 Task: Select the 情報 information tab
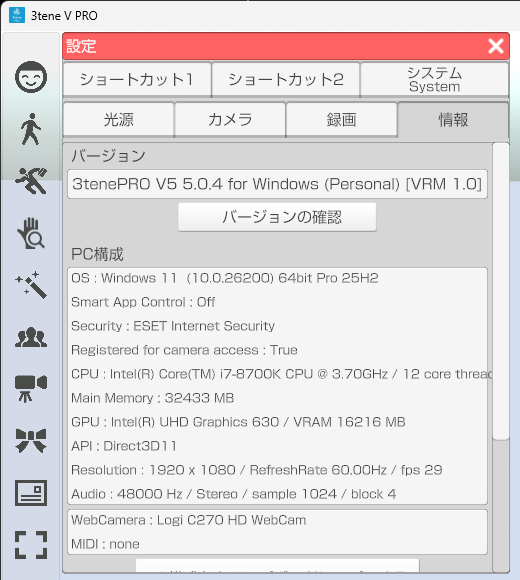click(x=453, y=119)
